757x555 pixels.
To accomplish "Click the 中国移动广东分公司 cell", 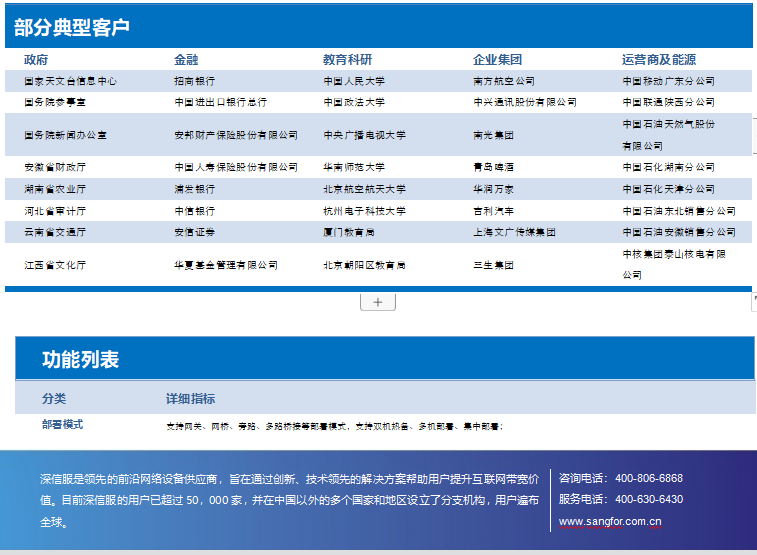I will pyautogui.click(x=669, y=81).
